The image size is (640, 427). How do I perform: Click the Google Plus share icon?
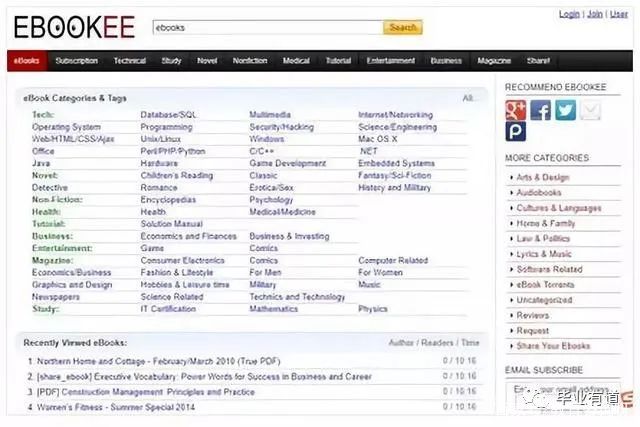516,110
